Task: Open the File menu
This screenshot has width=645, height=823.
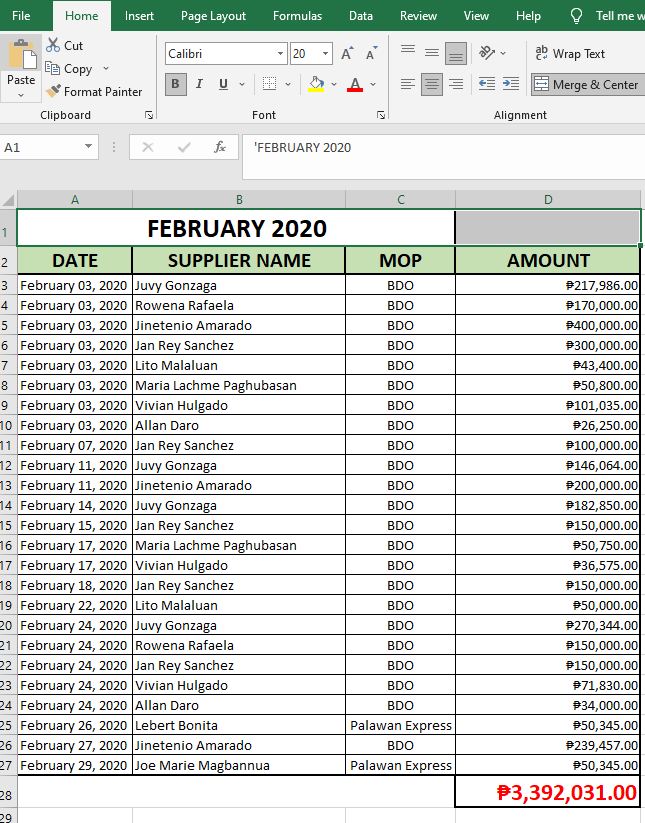Action: [x=21, y=16]
